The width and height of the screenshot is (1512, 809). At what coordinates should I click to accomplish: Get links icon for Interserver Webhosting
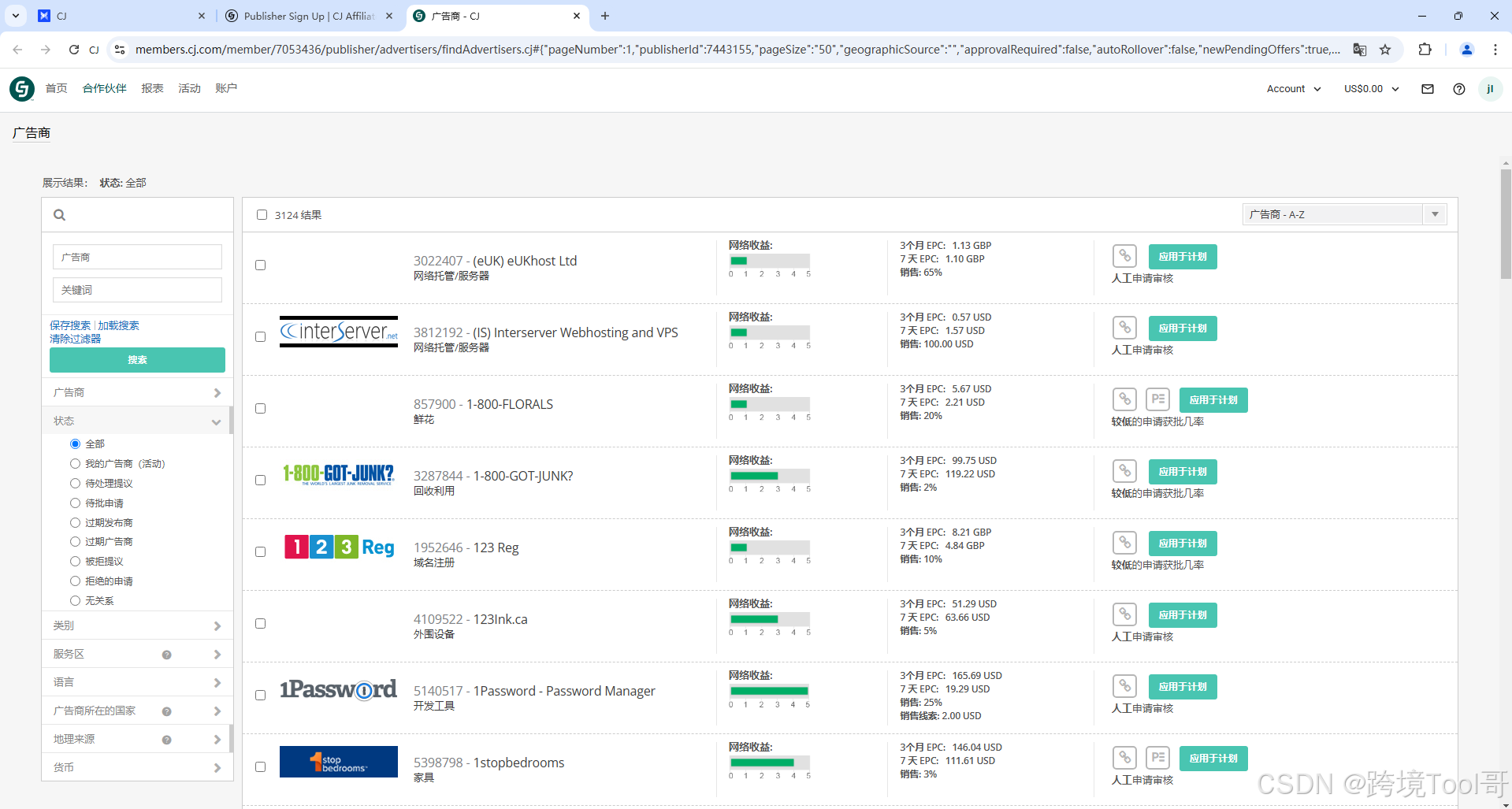[1124, 328]
